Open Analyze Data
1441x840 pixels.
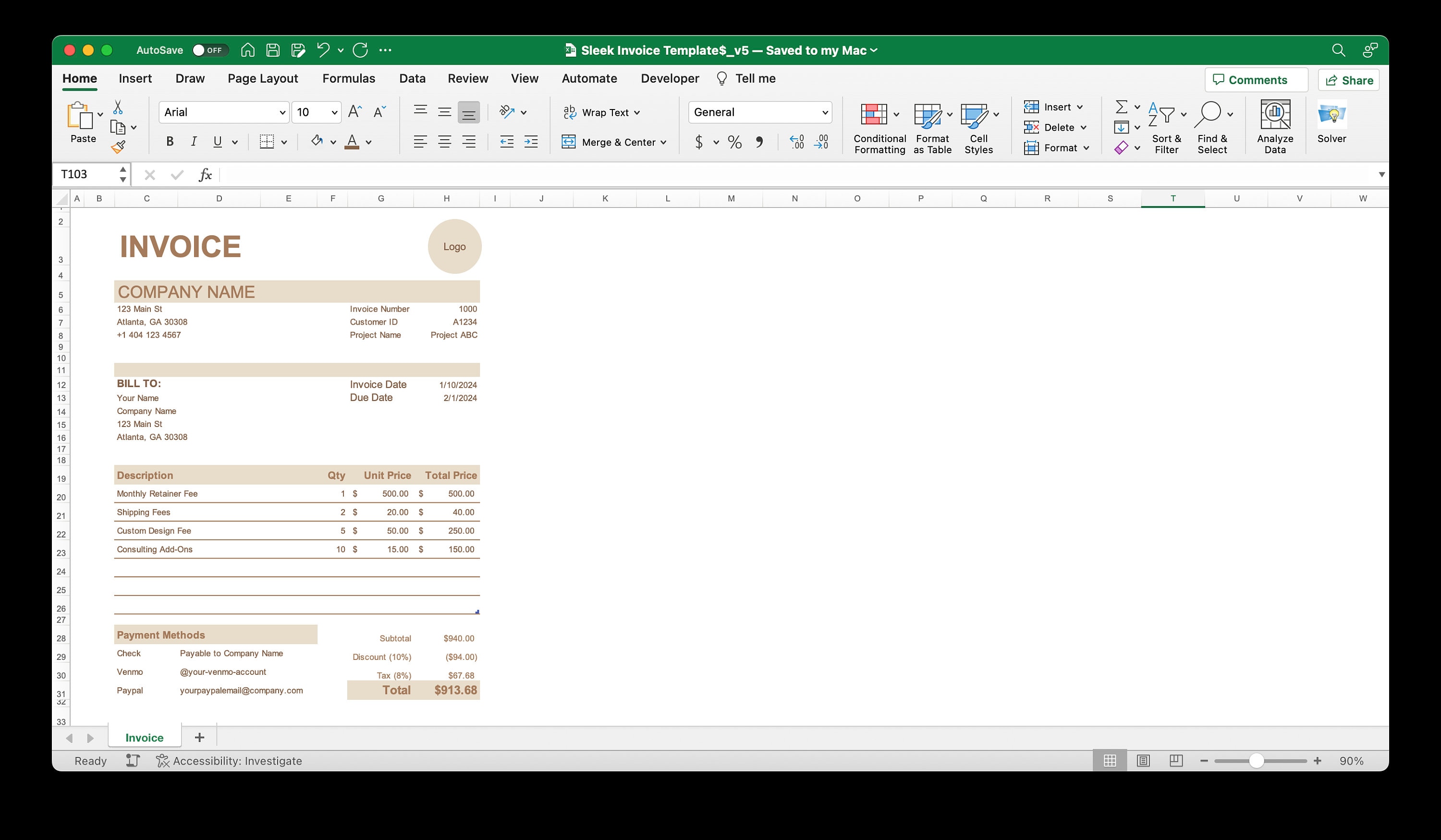pyautogui.click(x=1275, y=127)
